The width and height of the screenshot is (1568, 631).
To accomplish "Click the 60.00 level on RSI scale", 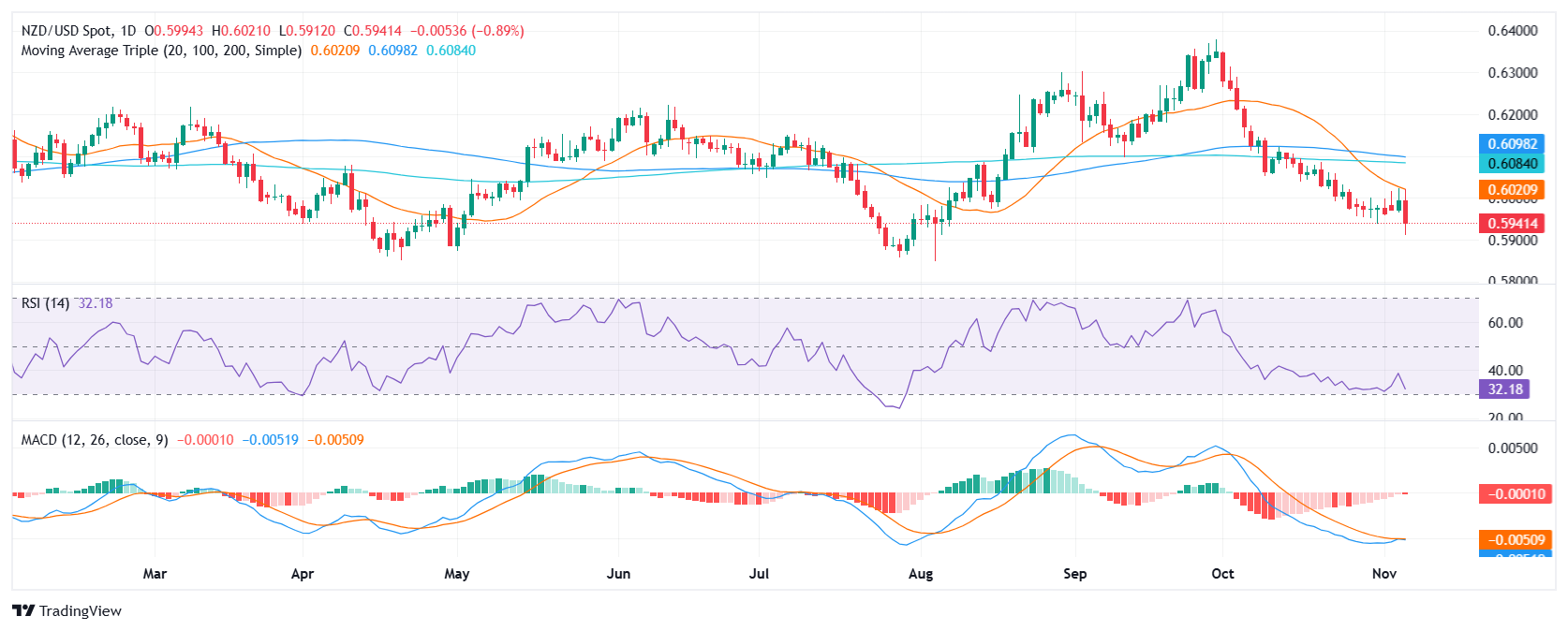I will click(x=1505, y=323).
